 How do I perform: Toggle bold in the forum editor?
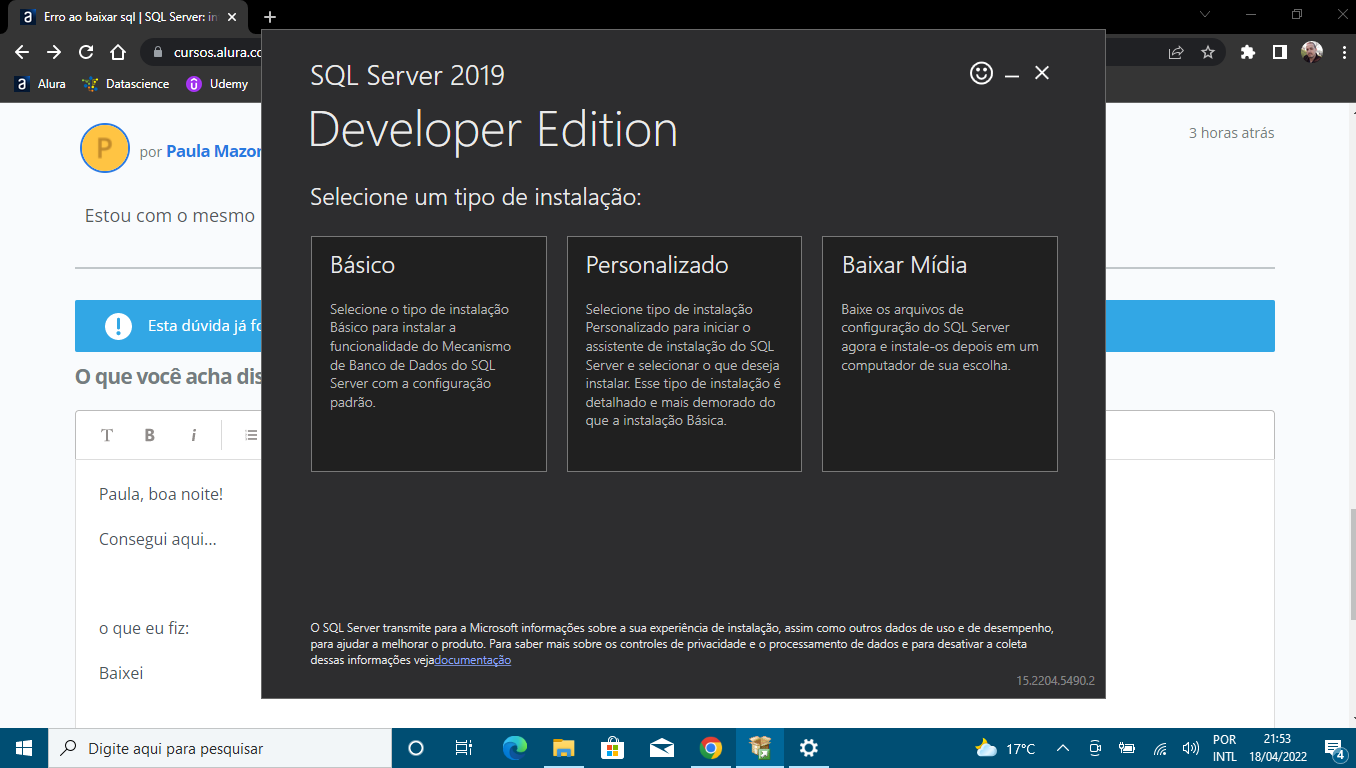(x=150, y=435)
